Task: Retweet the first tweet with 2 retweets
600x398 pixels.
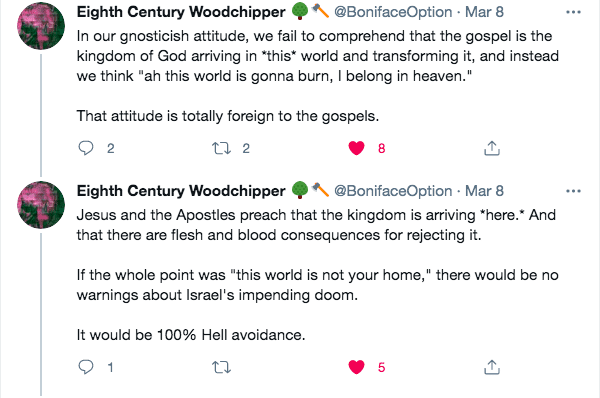Action: (x=222, y=148)
